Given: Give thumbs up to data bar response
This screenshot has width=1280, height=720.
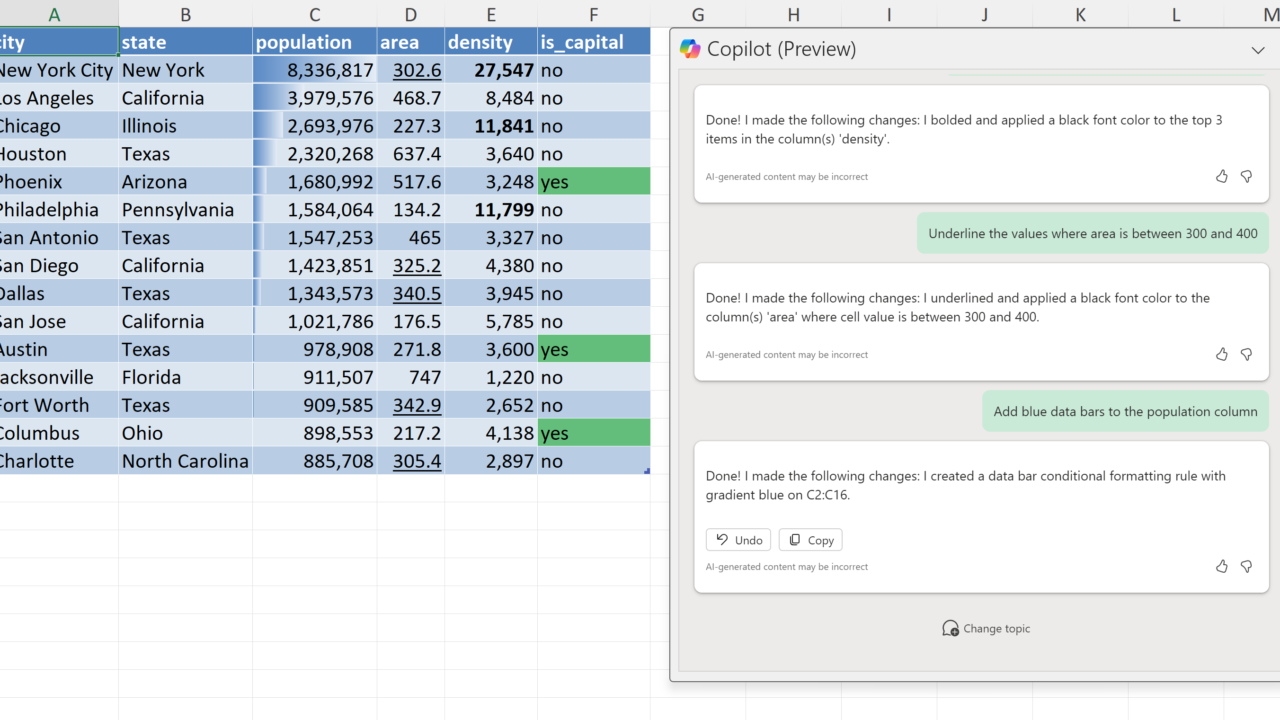Looking at the screenshot, I should coord(1221,566).
